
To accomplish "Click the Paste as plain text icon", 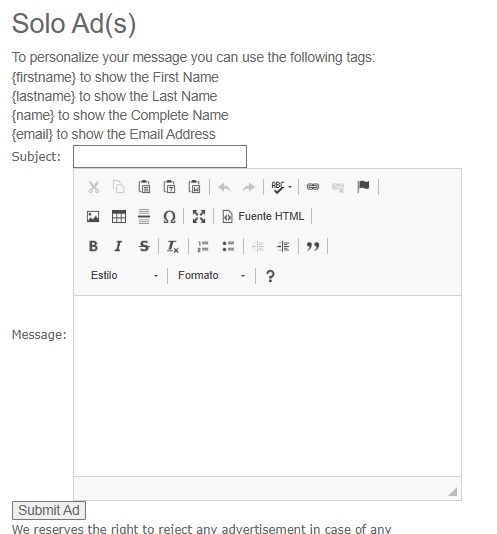I will point(169,187).
